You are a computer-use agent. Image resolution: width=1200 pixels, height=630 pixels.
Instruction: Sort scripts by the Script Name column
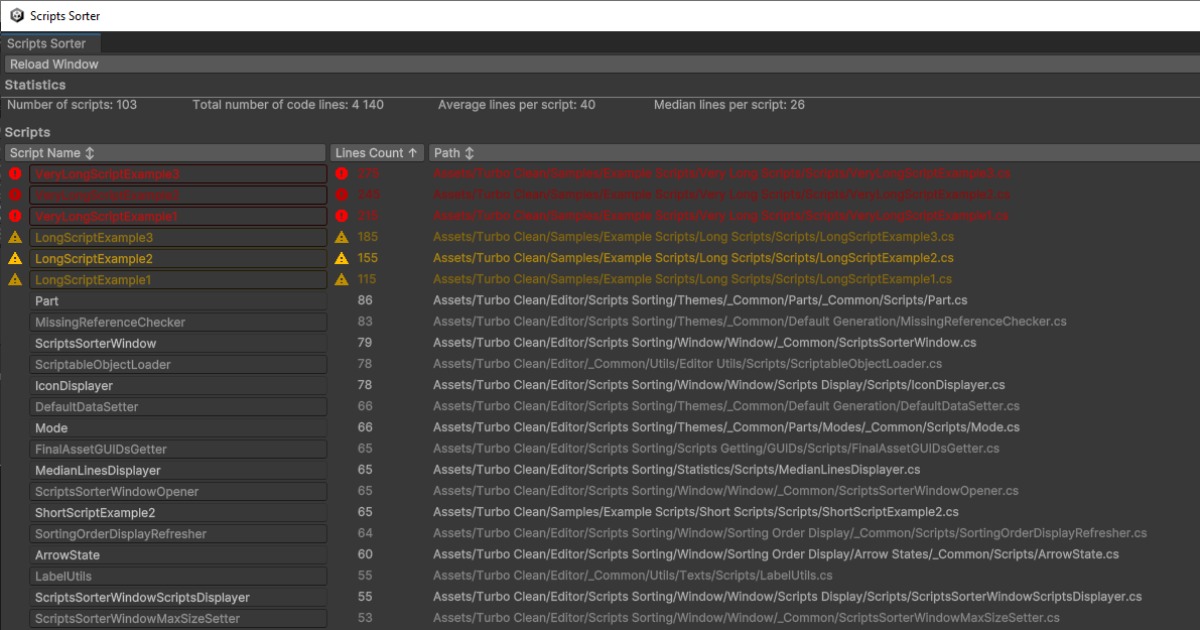165,153
